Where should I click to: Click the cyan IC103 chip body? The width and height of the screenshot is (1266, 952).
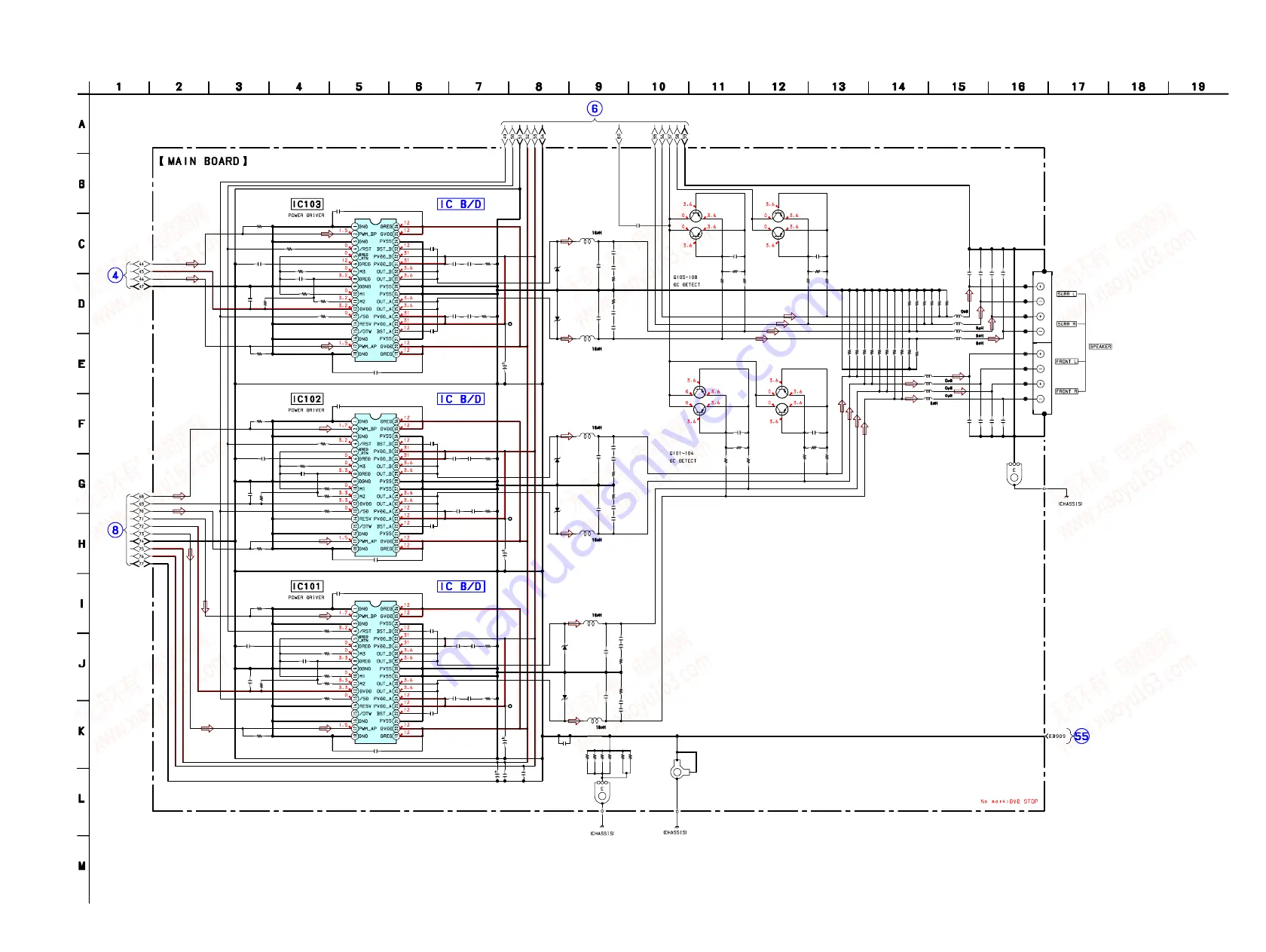[x=375, y=290]
